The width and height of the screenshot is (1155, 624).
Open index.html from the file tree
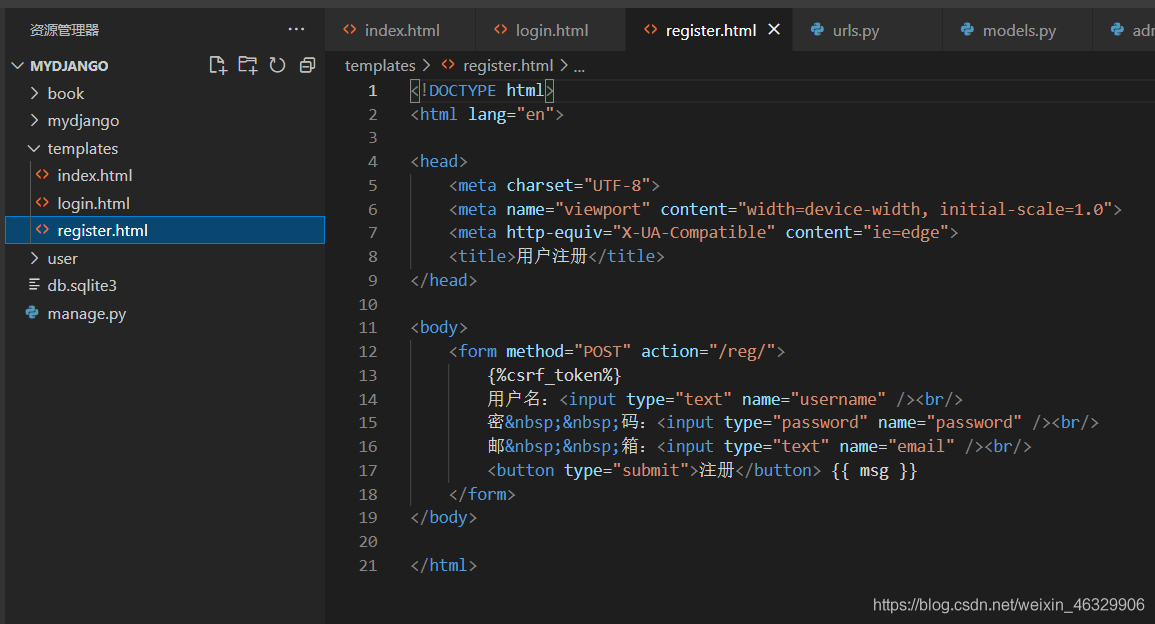pyautogui.click(x=94, y=176)
